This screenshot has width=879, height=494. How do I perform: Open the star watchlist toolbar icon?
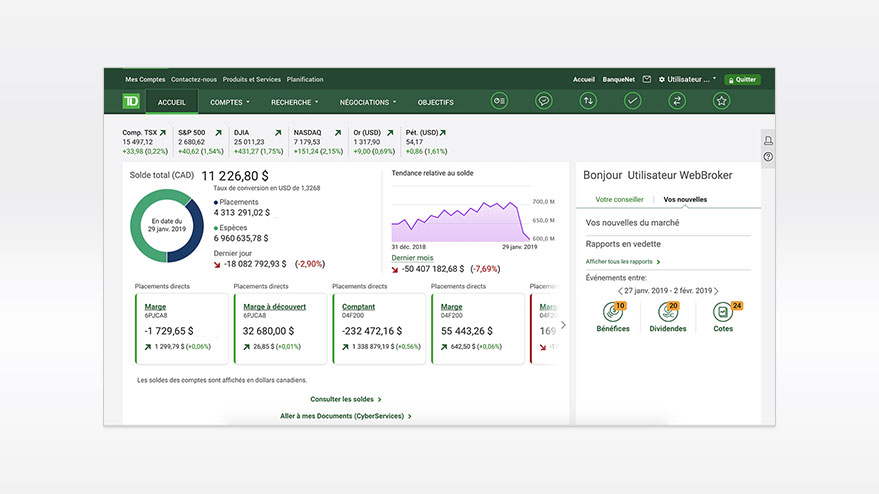point(721,101)
